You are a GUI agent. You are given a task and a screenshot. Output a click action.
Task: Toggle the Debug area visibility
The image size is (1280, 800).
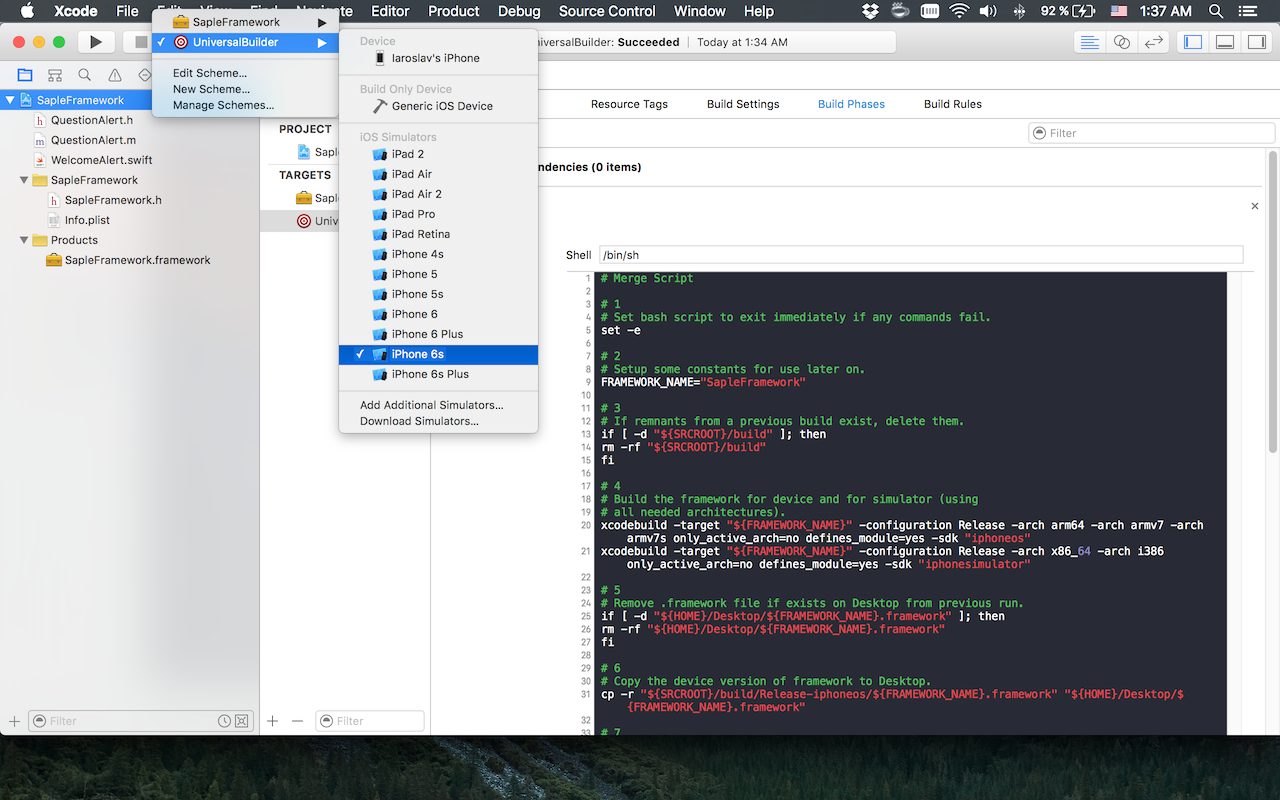(x=1224, y=42)
